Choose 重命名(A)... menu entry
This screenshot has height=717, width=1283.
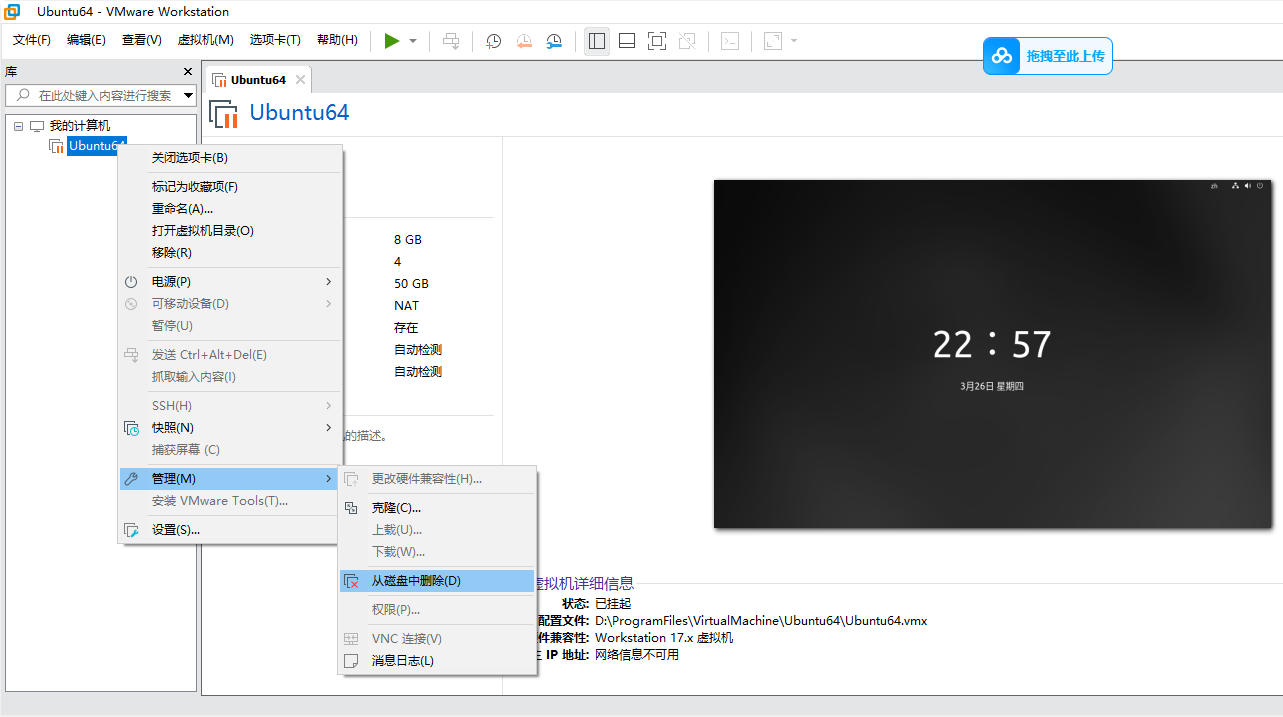coord(230,209)
